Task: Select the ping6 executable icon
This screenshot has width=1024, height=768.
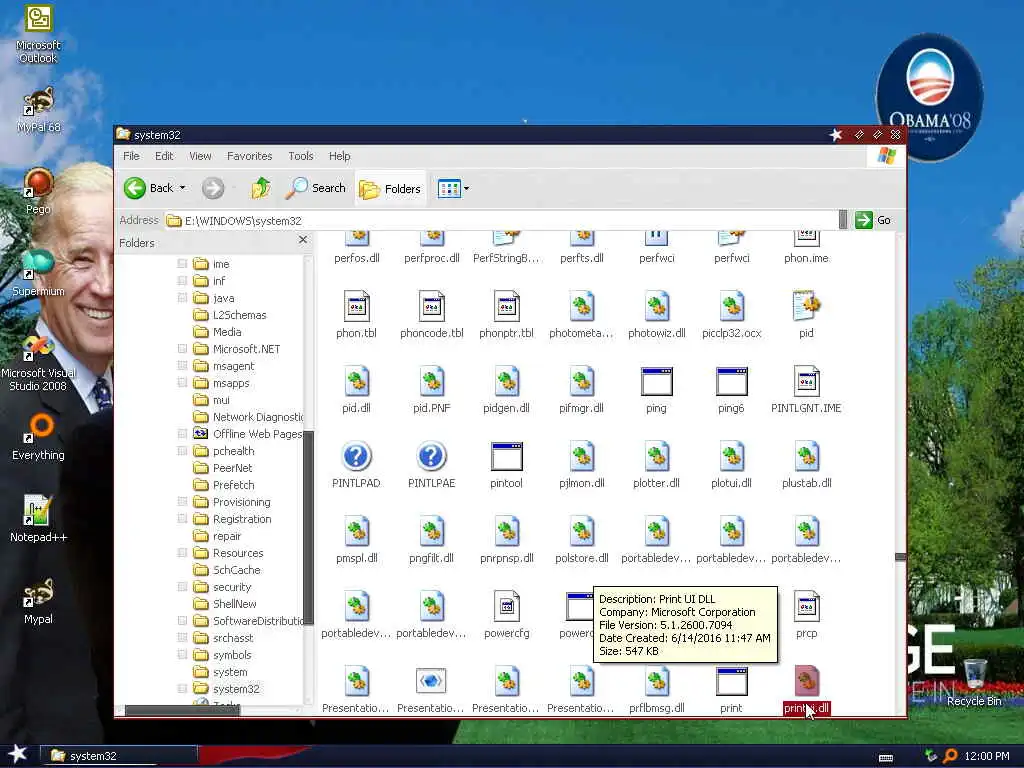Action: point(731,390)
